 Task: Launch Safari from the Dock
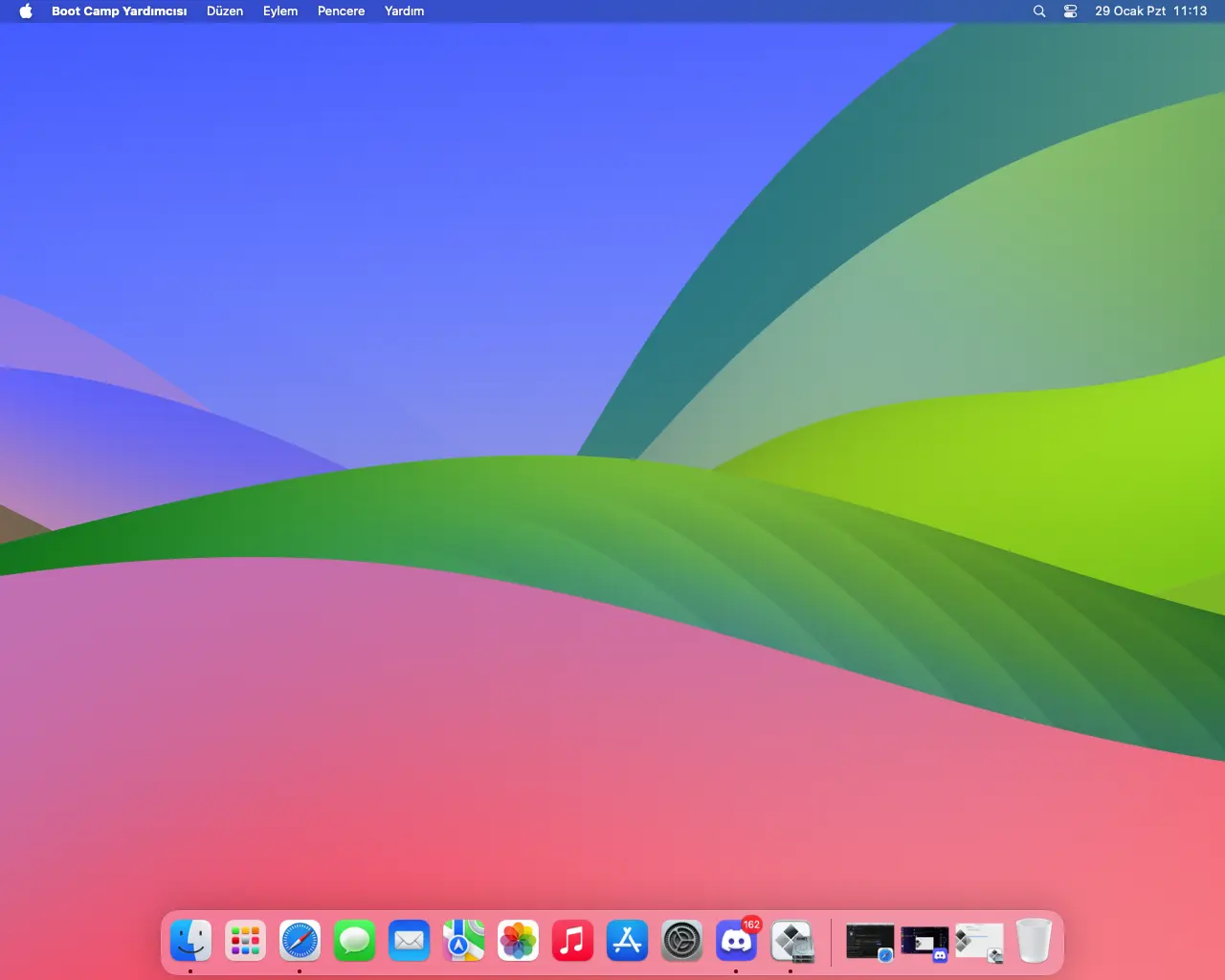point(300,941)
